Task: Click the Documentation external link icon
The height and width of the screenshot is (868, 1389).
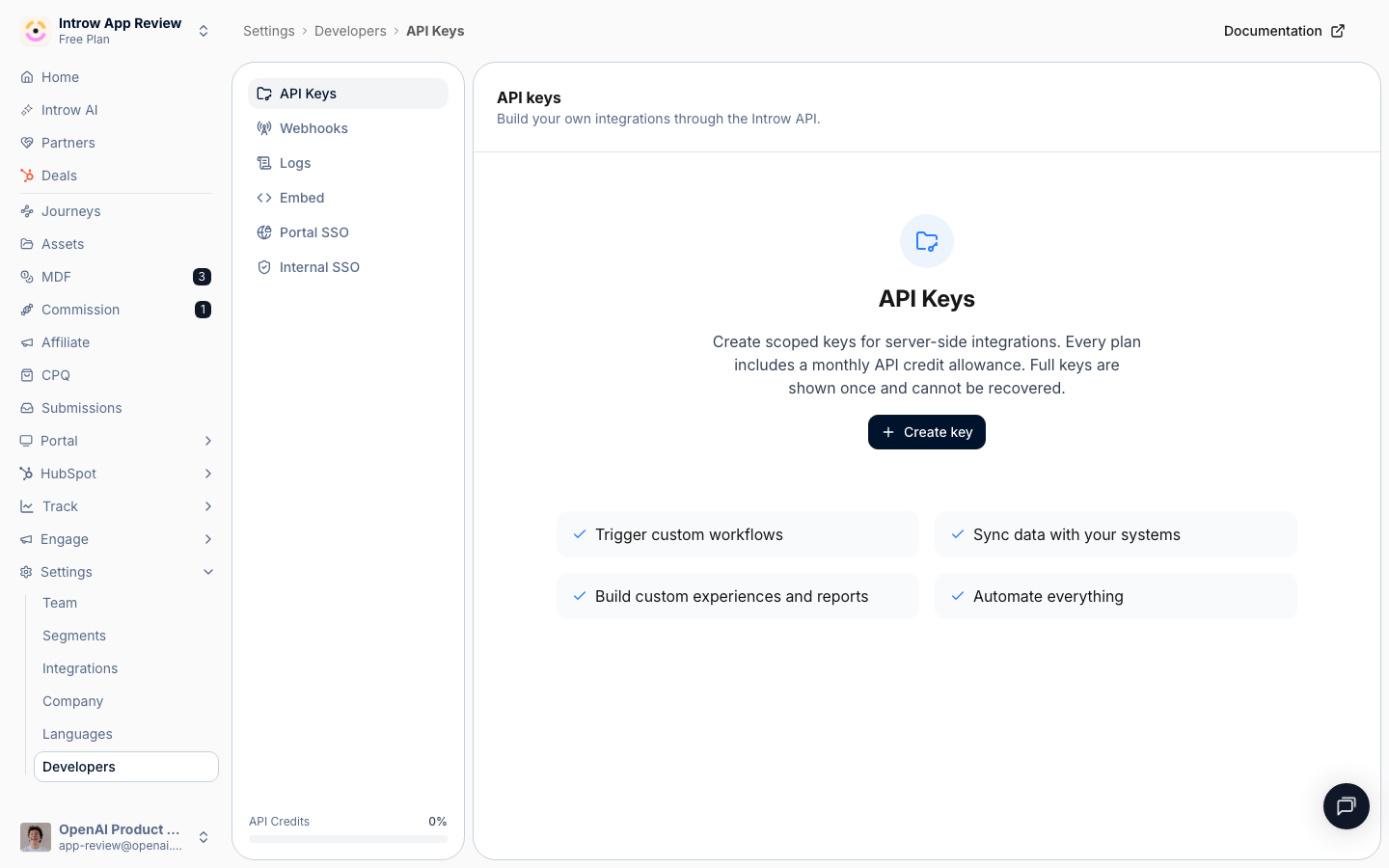Action: pyautogui.click(x=1338, y=31)
